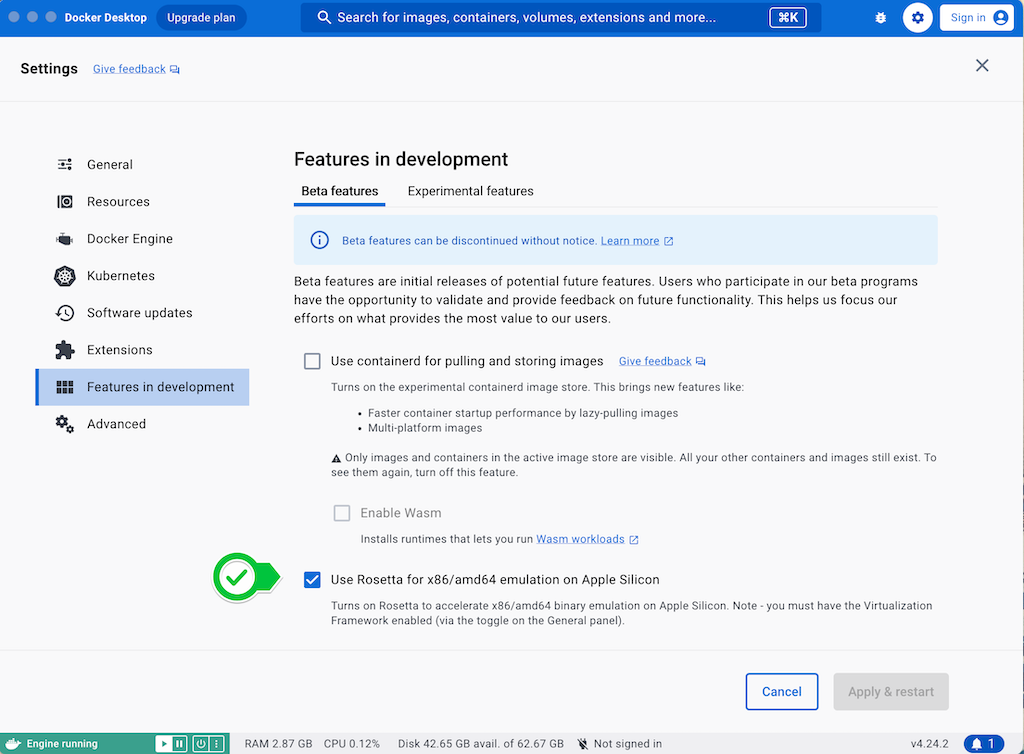Screen dimensions: 1024x754
Task: Tick the Enable Wasm checkbox
Action: click(x=342, y=513)
